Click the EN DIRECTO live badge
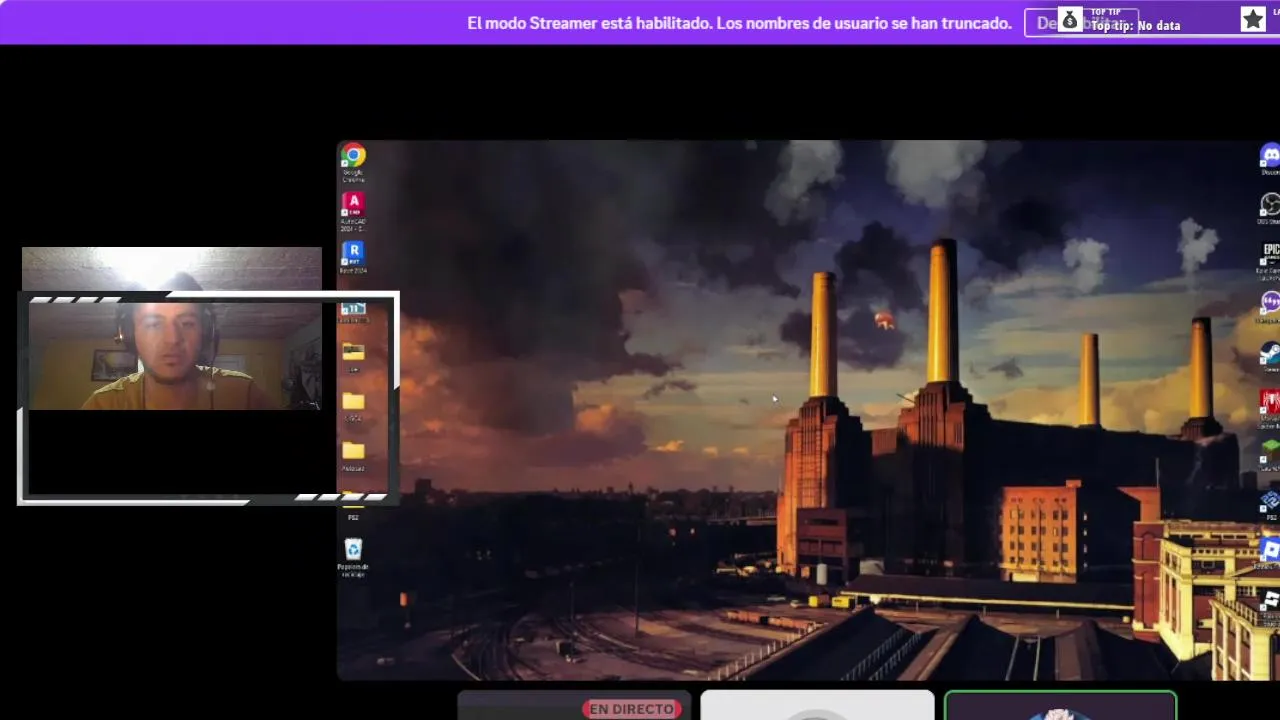The width and height of the screenshot is (1280, 720). click(x=632, y=709)
